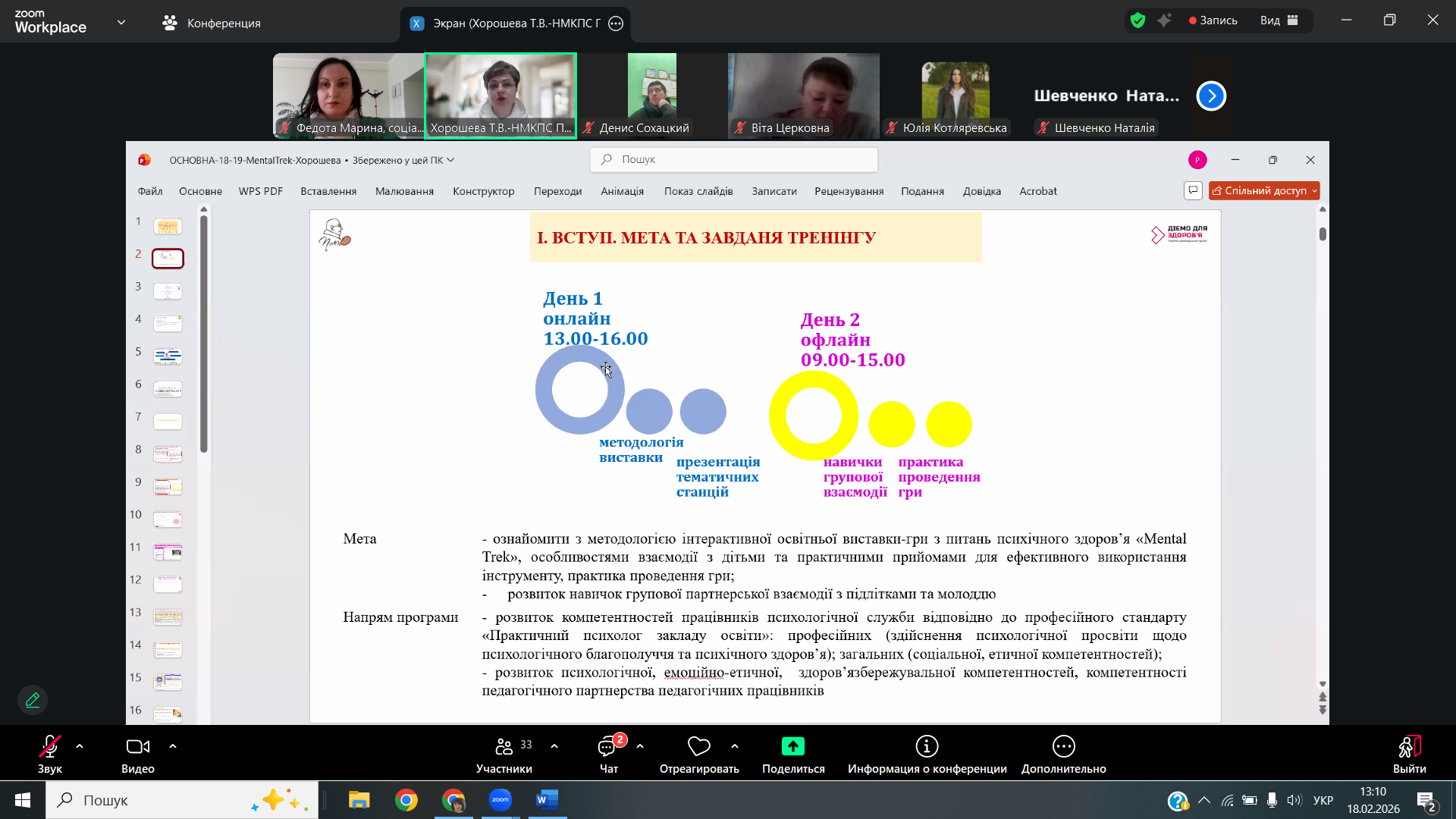Click the annotation pencil icon
The width and height of the screenshot is (1456, 819).
click(33, 700)
